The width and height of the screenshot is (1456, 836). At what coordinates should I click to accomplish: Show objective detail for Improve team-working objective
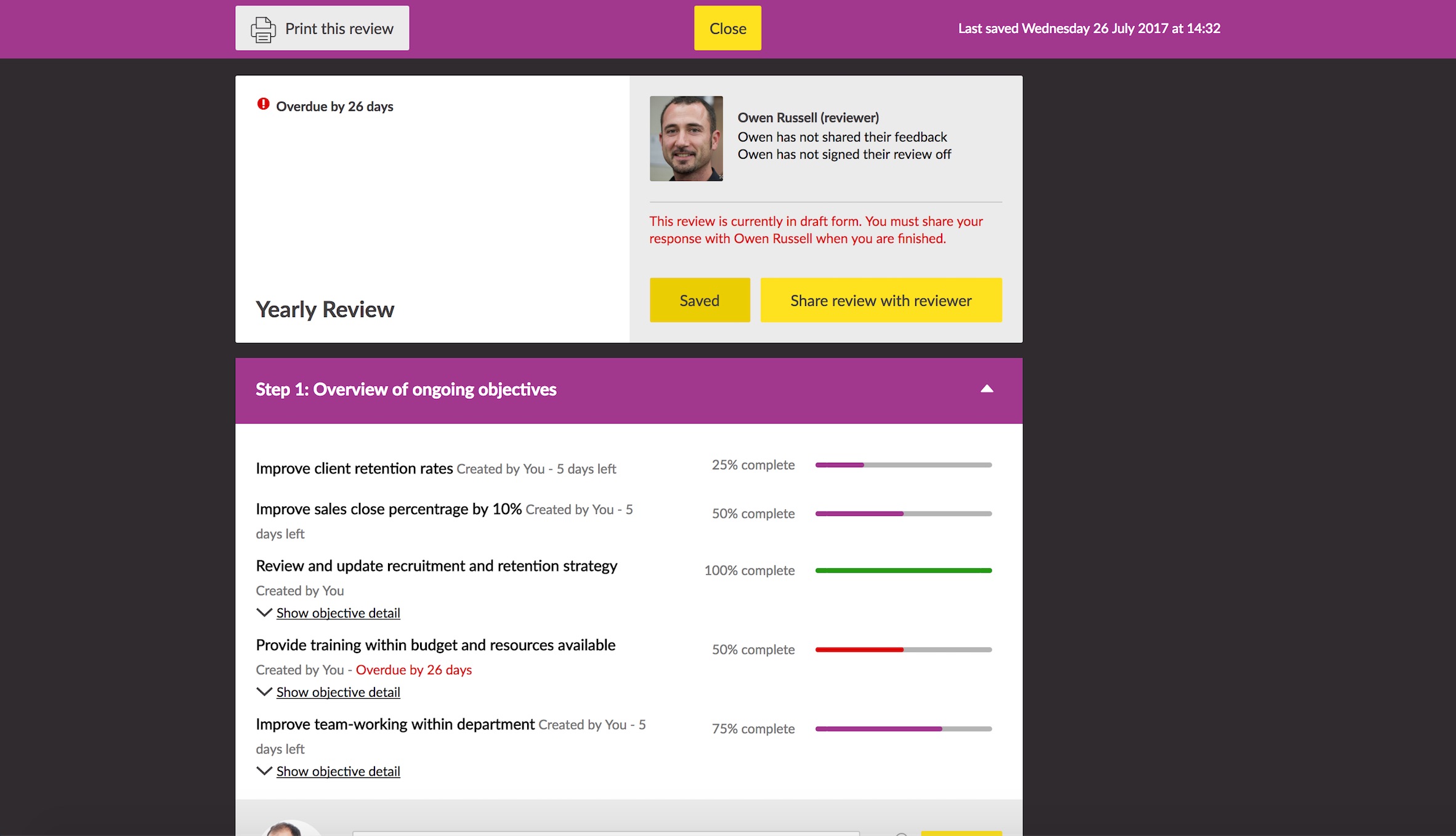[x=338, y=771]
